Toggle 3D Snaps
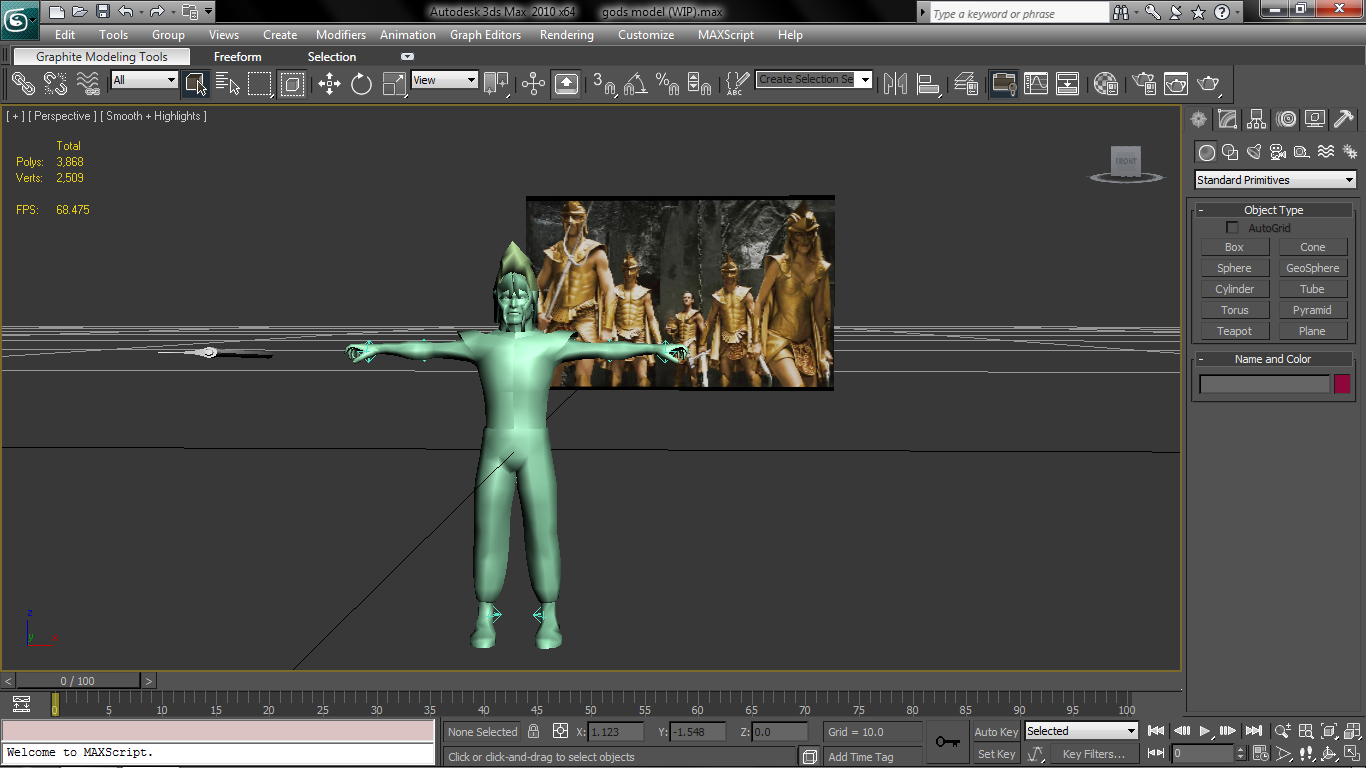Viewport: 1366px width, 768px height. (x=604, y=84)
